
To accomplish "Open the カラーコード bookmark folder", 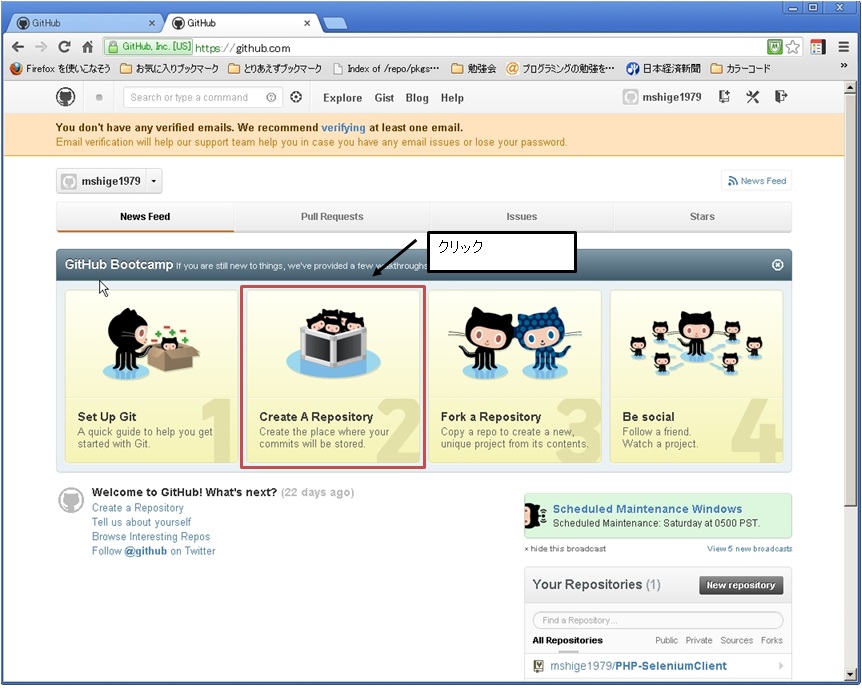I will [741, 69].
